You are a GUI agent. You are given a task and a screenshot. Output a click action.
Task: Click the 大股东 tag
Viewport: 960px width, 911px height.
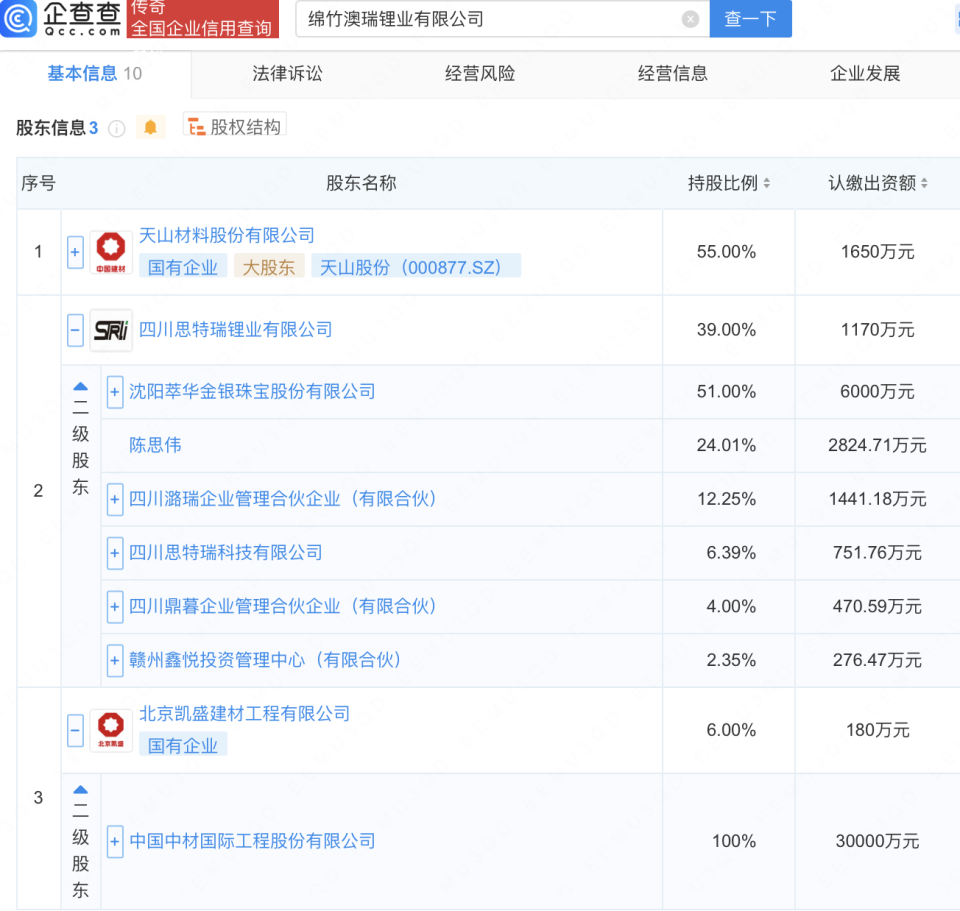tap(269, 267)
